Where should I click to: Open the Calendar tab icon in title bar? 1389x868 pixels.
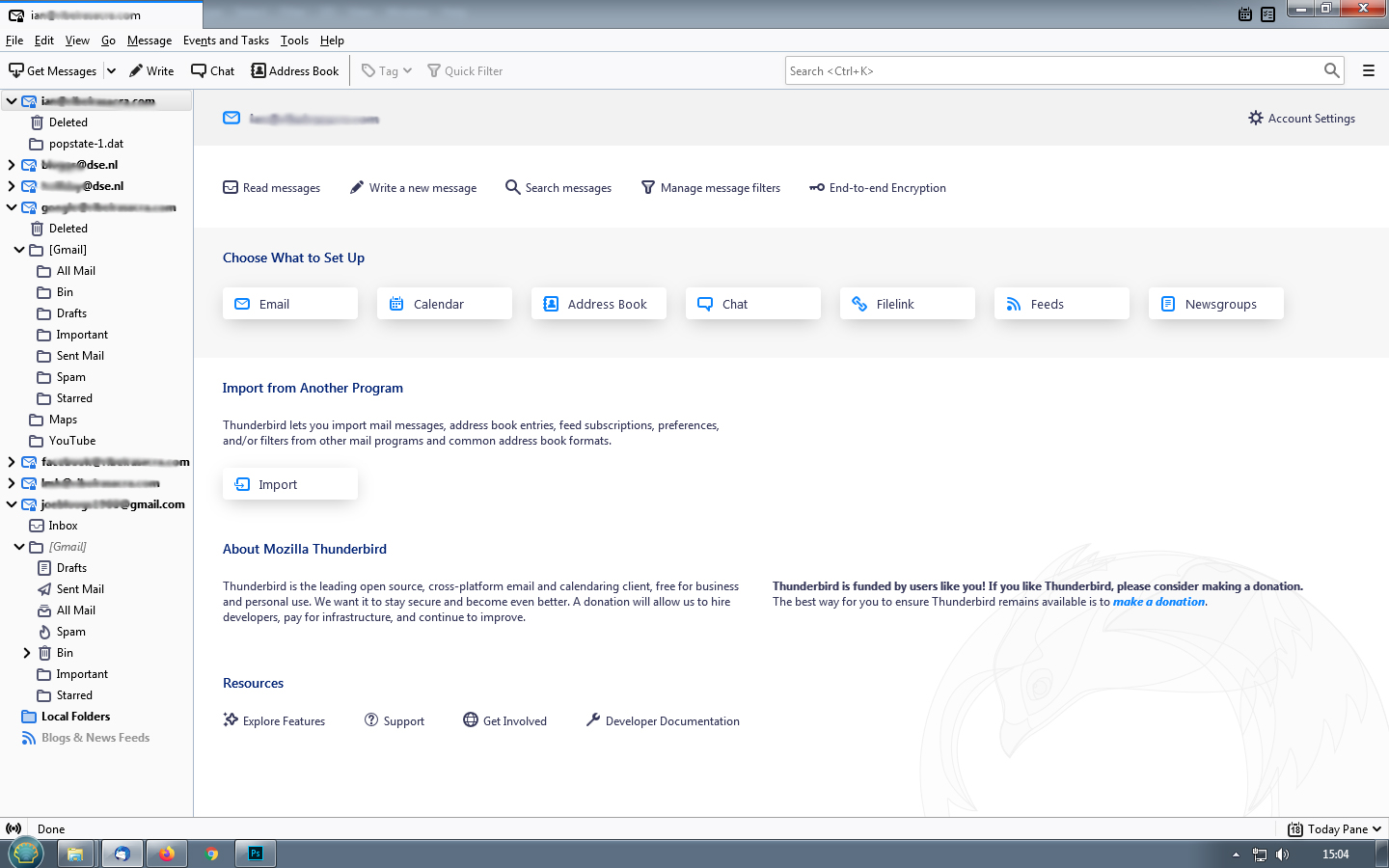tap(1245, 14)
